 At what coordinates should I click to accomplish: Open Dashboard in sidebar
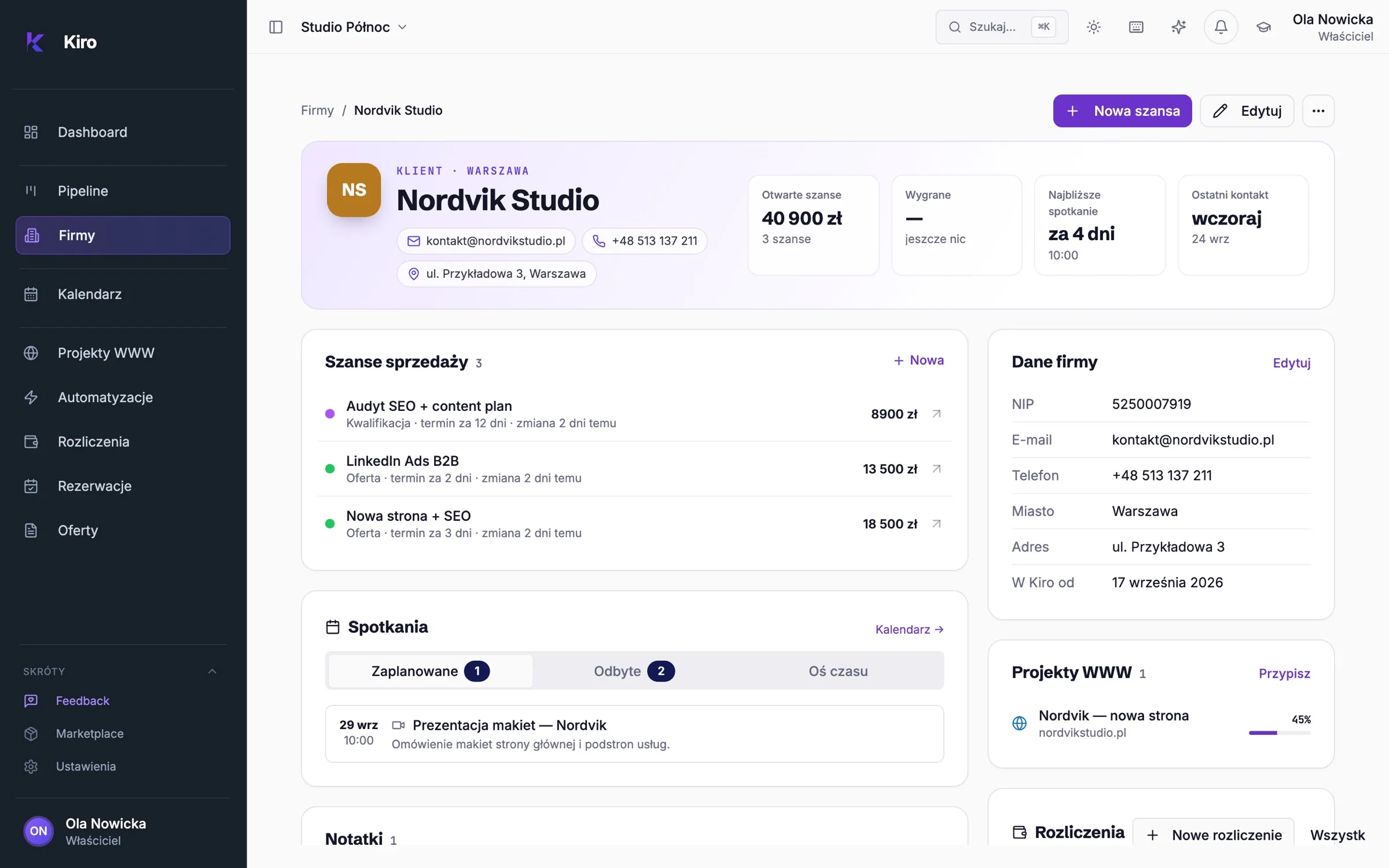coord(123,132)
